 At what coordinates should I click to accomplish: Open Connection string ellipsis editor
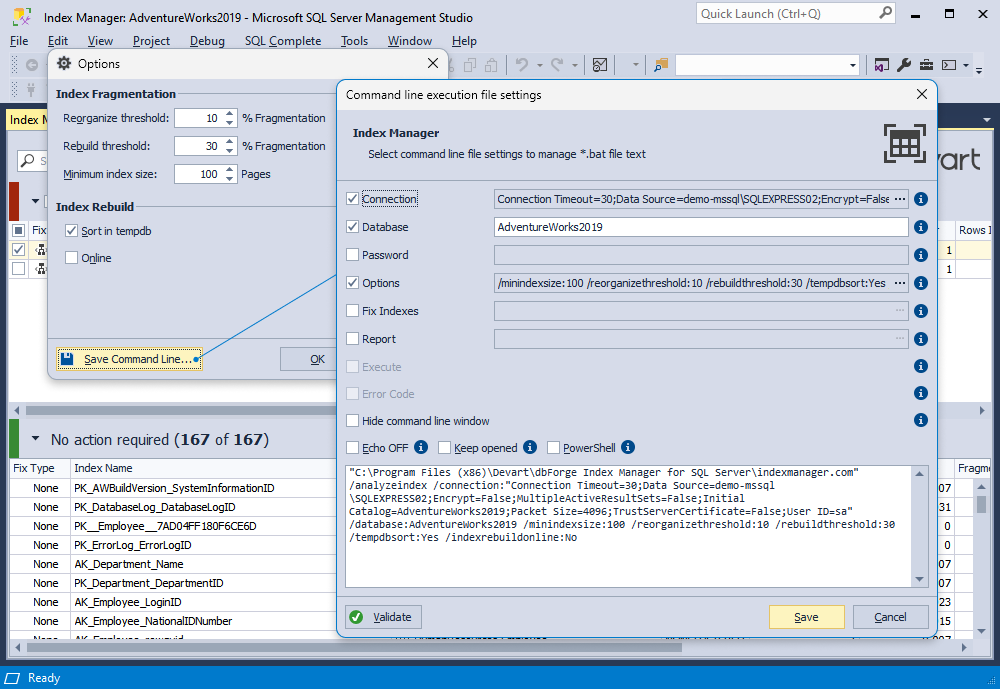(x=899, y=199)
